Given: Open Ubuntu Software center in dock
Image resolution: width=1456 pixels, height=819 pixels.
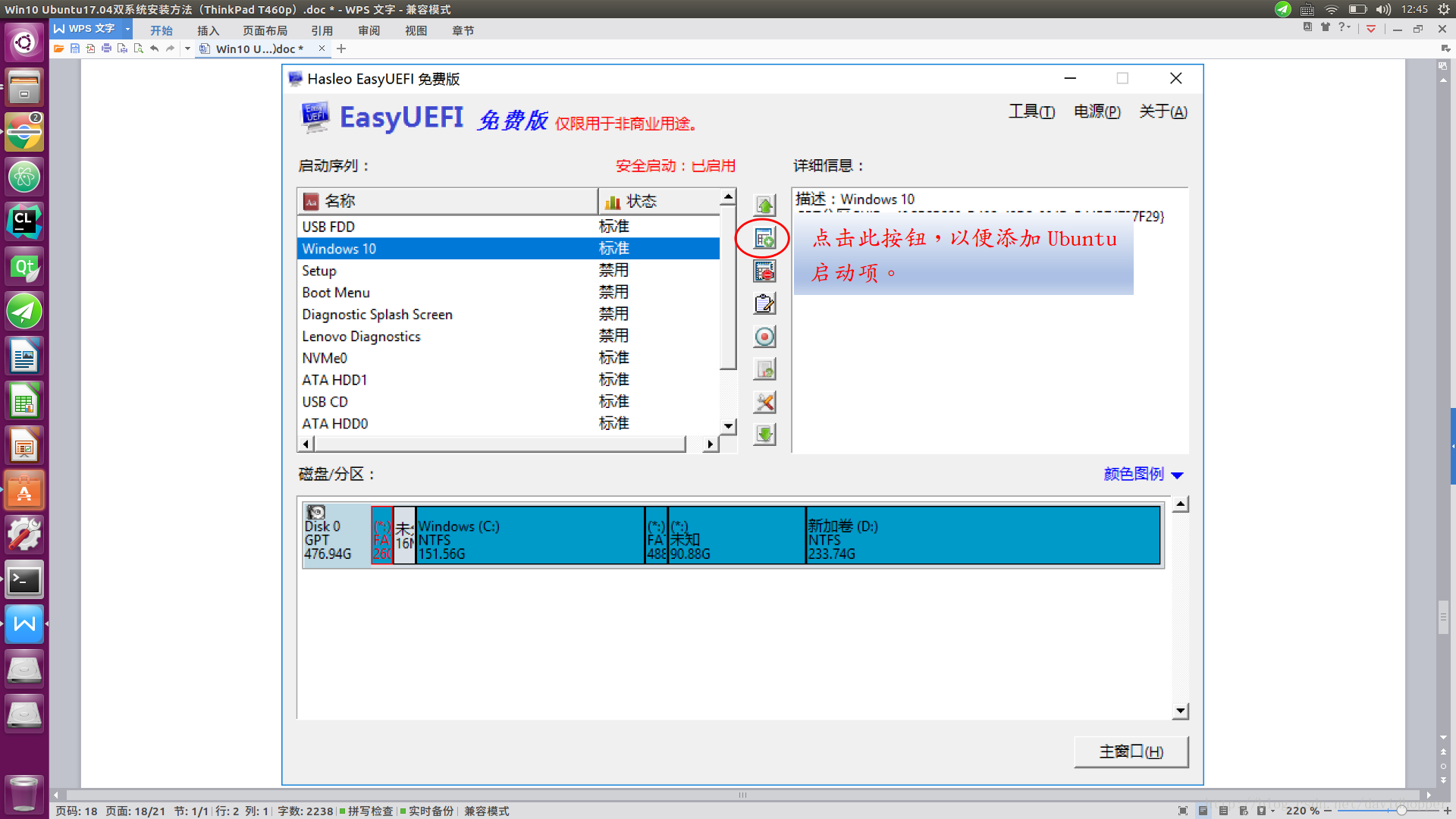Looking at the screenshot, I should pos(24,491).
